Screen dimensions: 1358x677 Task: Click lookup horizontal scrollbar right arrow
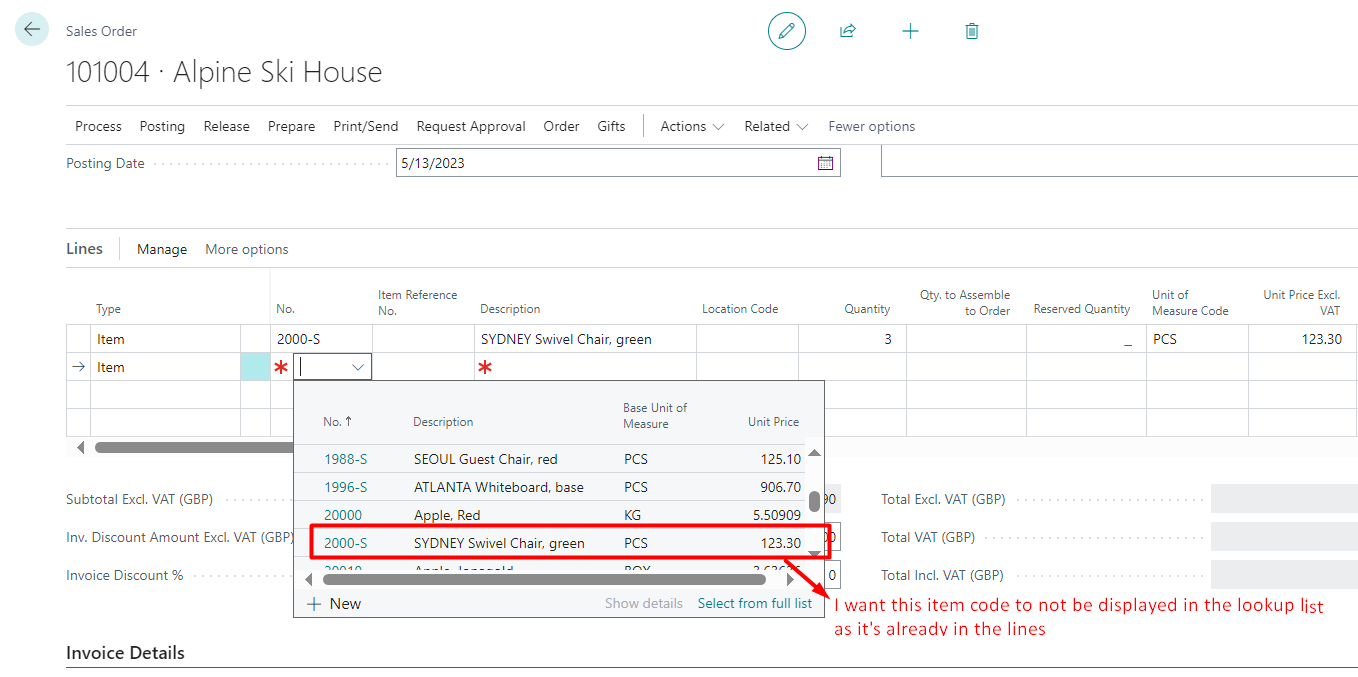click(791, 579)
